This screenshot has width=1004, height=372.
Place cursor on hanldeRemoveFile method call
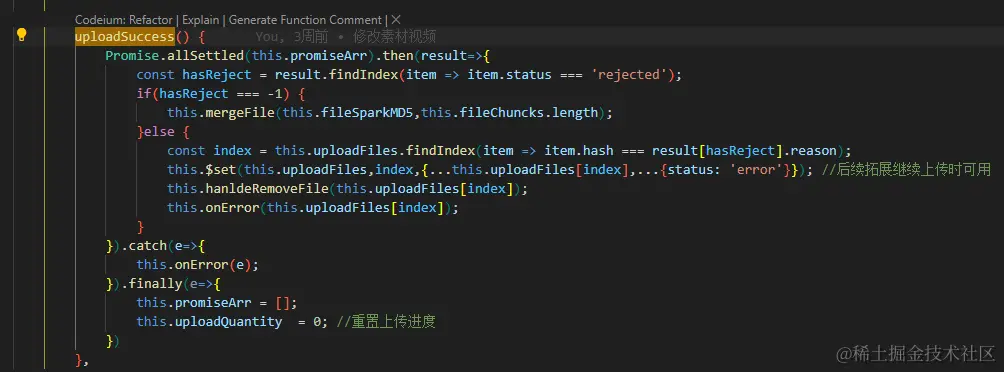pyautogui.click(x=267, y=189)
